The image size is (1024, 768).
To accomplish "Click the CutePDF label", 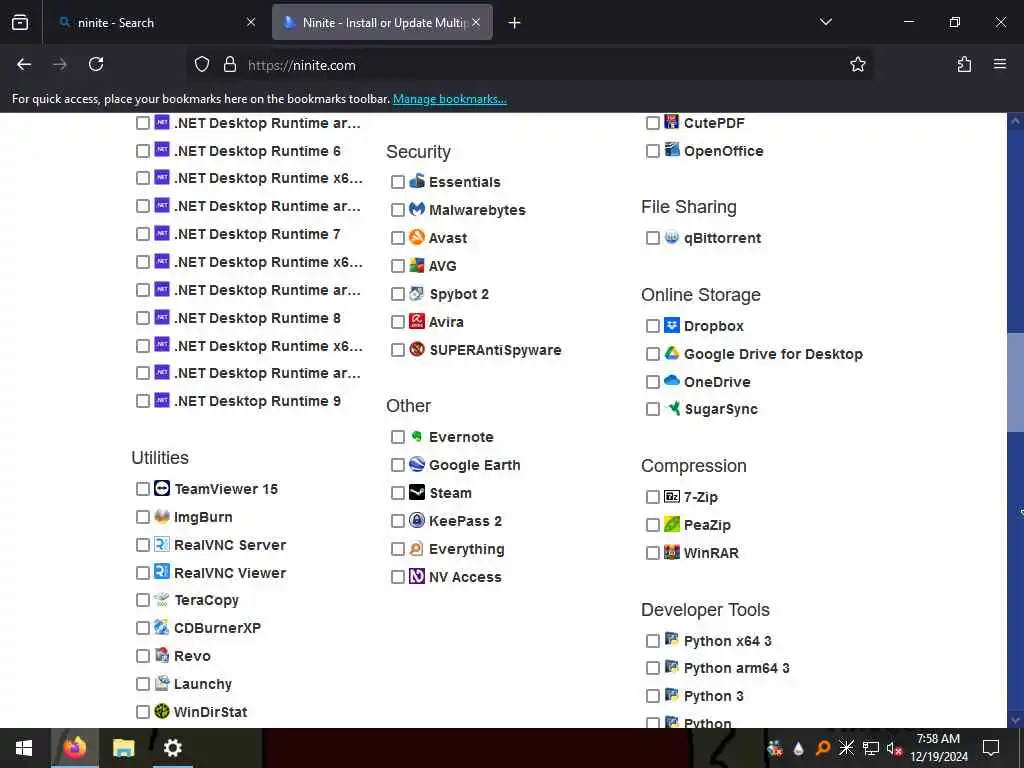I will point(714,123).
